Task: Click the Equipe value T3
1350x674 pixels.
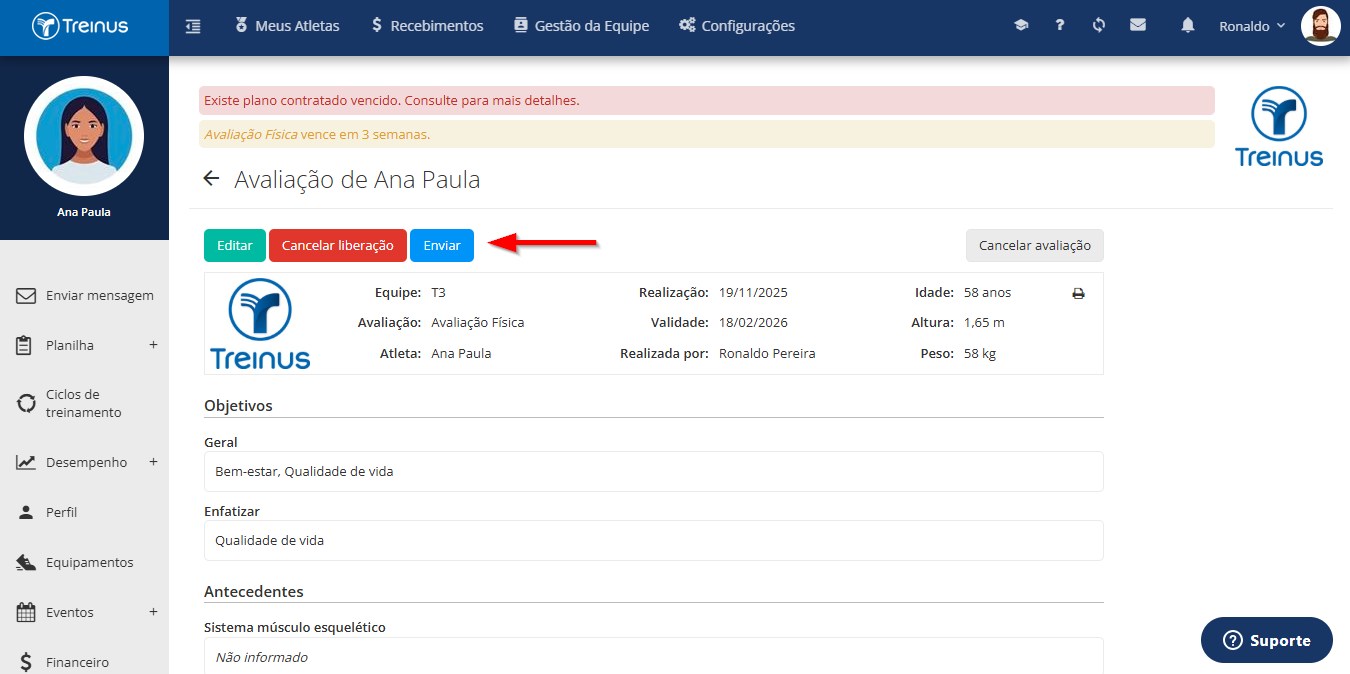Action: (438, 293)
